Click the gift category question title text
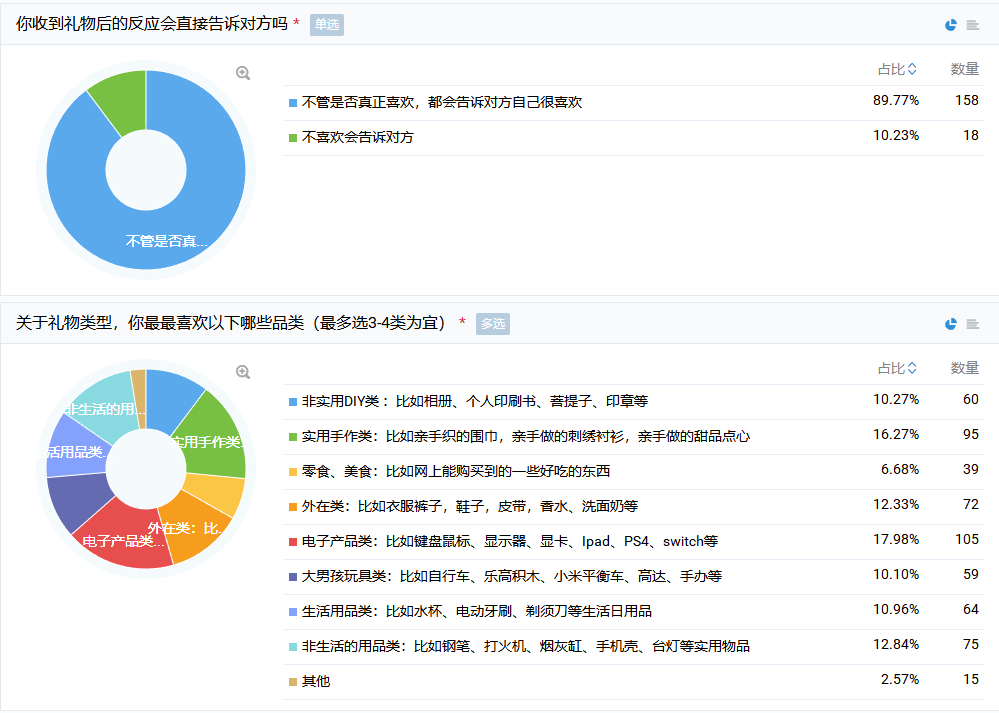Viewport: 999px width, 713px height. click(231, 323)
